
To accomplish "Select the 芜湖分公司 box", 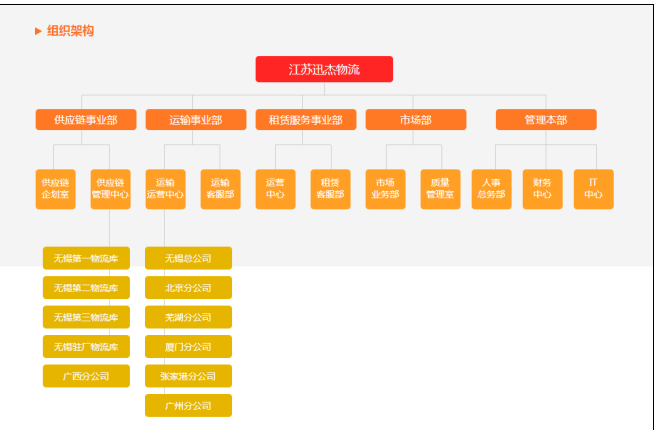I will click(188, 317).
